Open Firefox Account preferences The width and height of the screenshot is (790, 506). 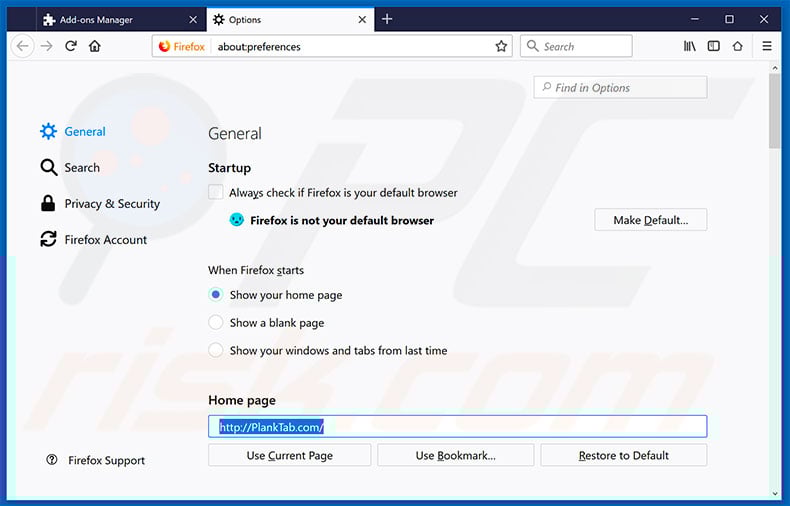(x=94, y=239)
